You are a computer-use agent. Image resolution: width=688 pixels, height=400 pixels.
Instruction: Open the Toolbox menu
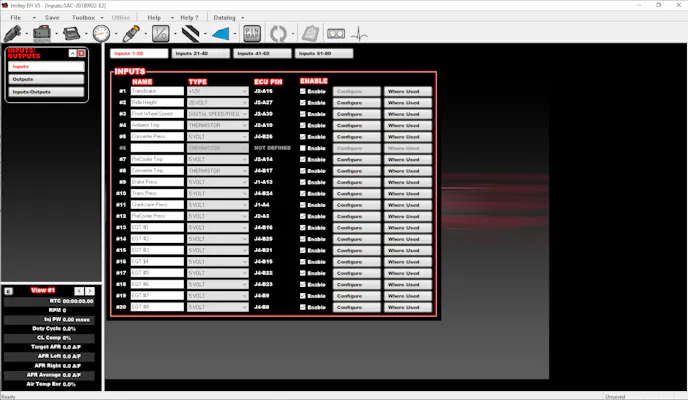click(83, 17)
